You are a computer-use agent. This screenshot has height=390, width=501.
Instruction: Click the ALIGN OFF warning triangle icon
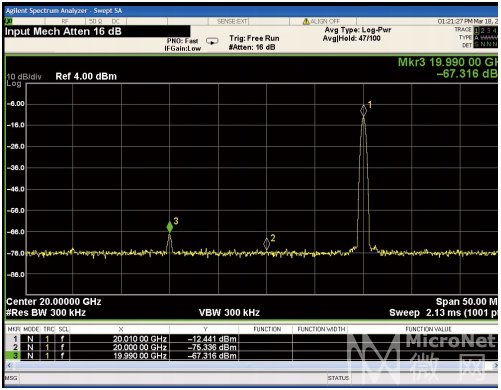pyautogui.click(x=306, y=21)
